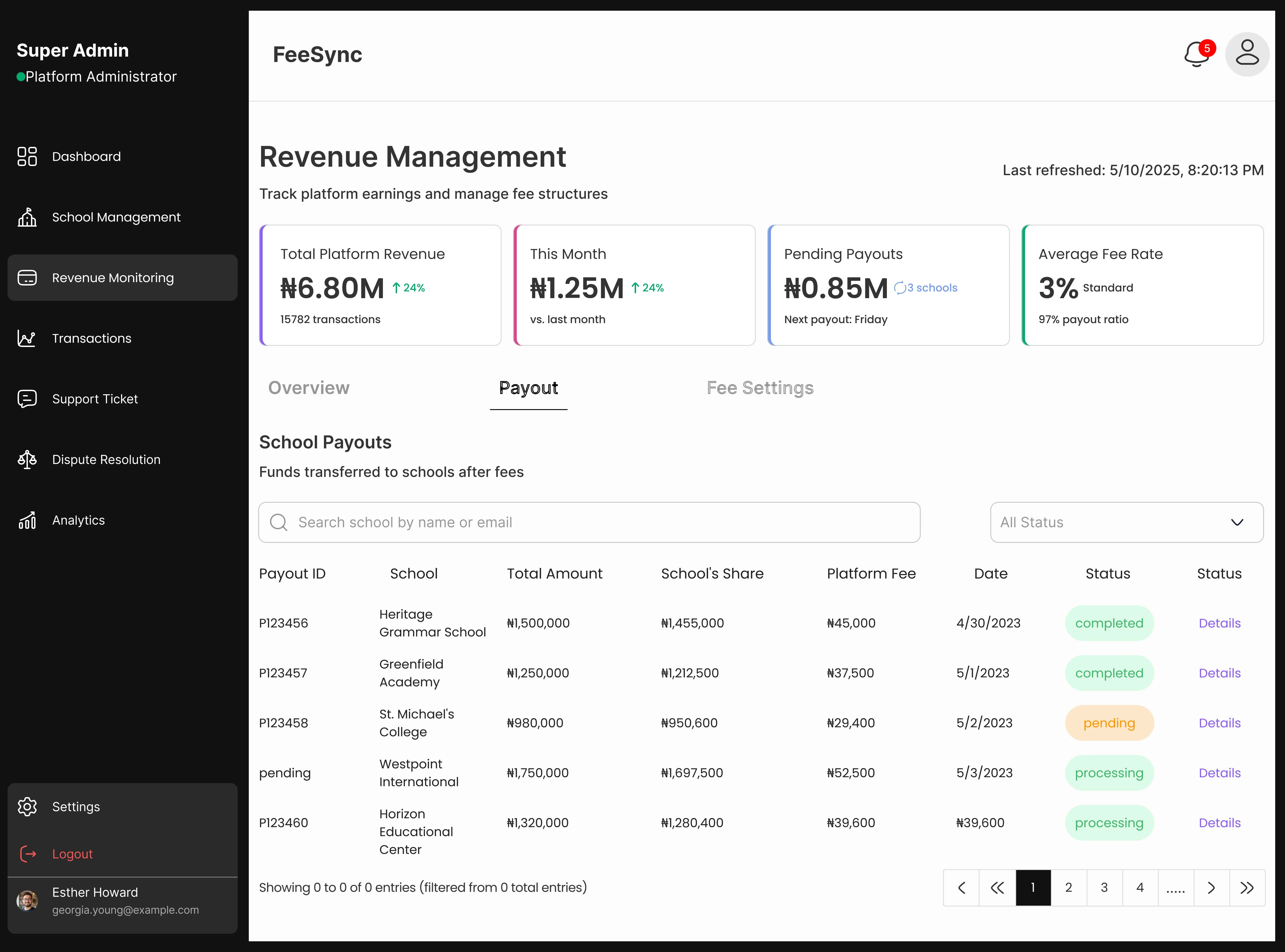Image resolution: width=1285 pixels, height=952 pixels.
Task: Click the Support Ticket chat icon
Action: click(x=27, y=399)
